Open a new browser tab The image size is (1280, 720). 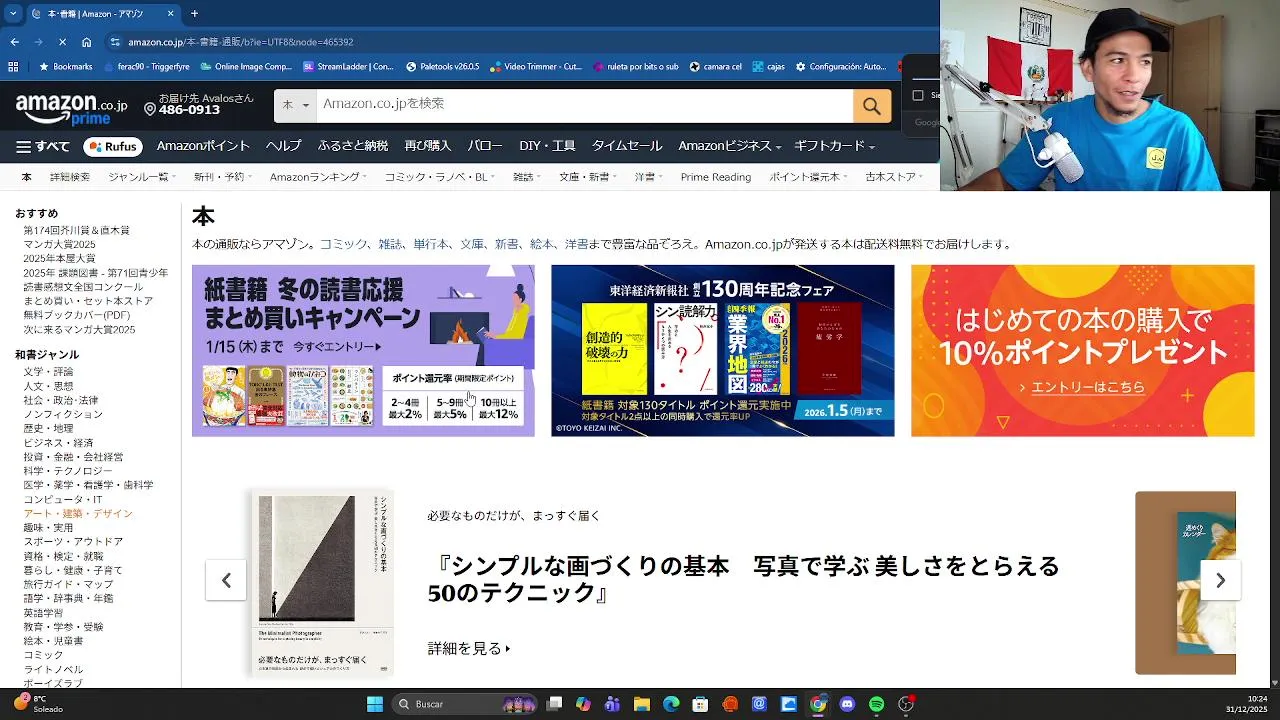coord(194,14)
